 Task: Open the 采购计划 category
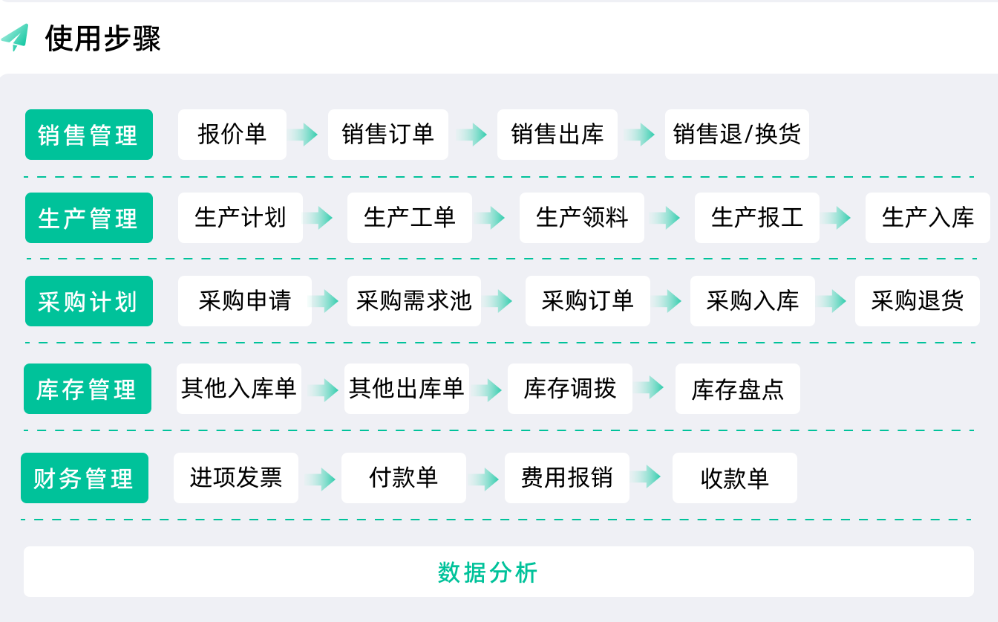(89, 301)
